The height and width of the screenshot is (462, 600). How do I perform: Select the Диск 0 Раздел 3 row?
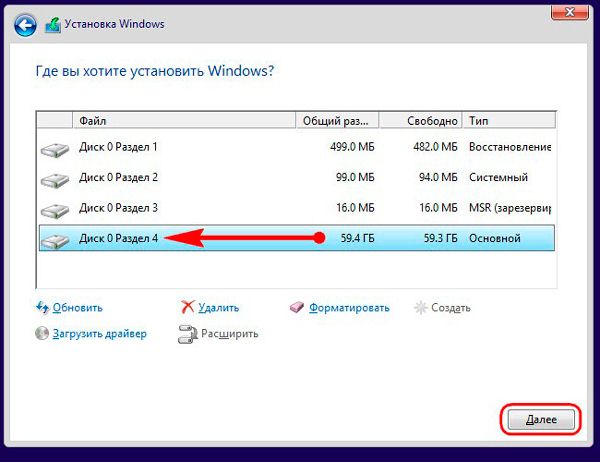[297, 208]
